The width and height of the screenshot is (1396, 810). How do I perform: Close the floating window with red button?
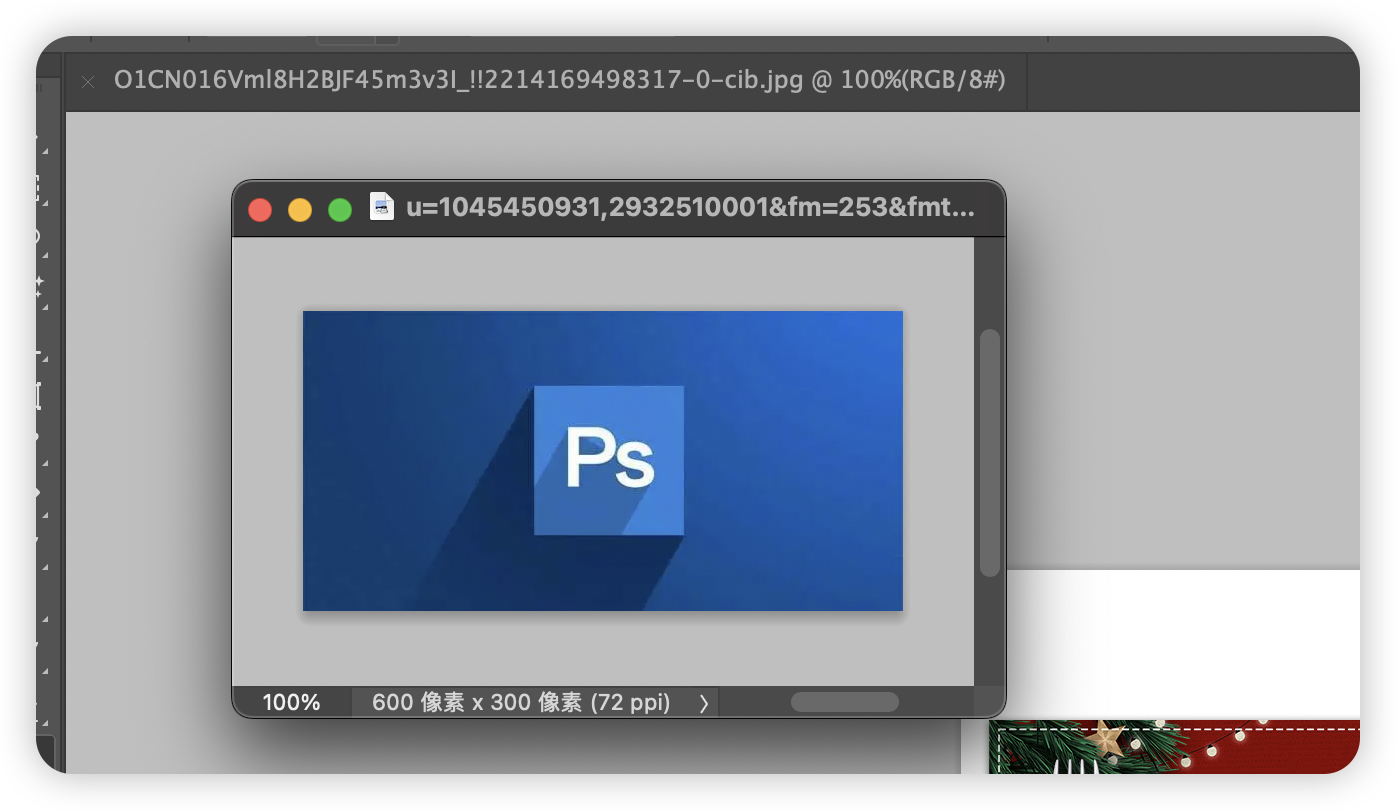click(x=260, y=210)
